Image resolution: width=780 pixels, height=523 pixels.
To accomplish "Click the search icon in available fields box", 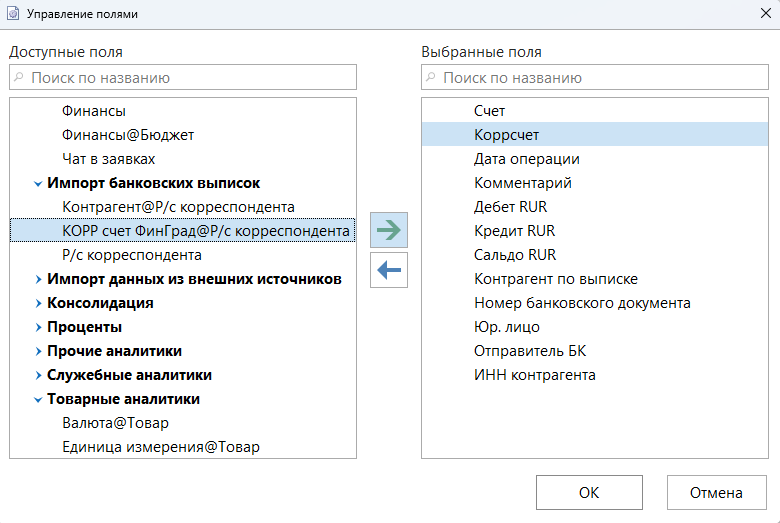I will [x=19, y=78].
